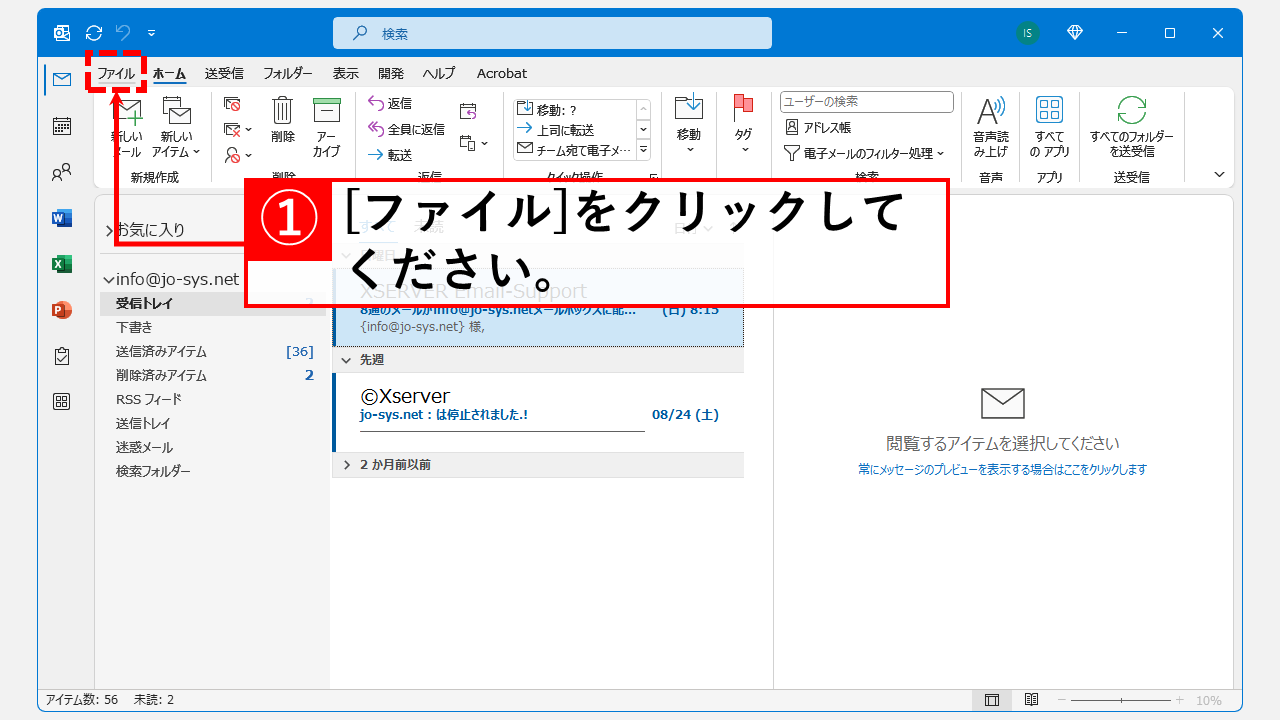
Task: Collapse the info@jo-sys.net account tree
Action: 109,279
